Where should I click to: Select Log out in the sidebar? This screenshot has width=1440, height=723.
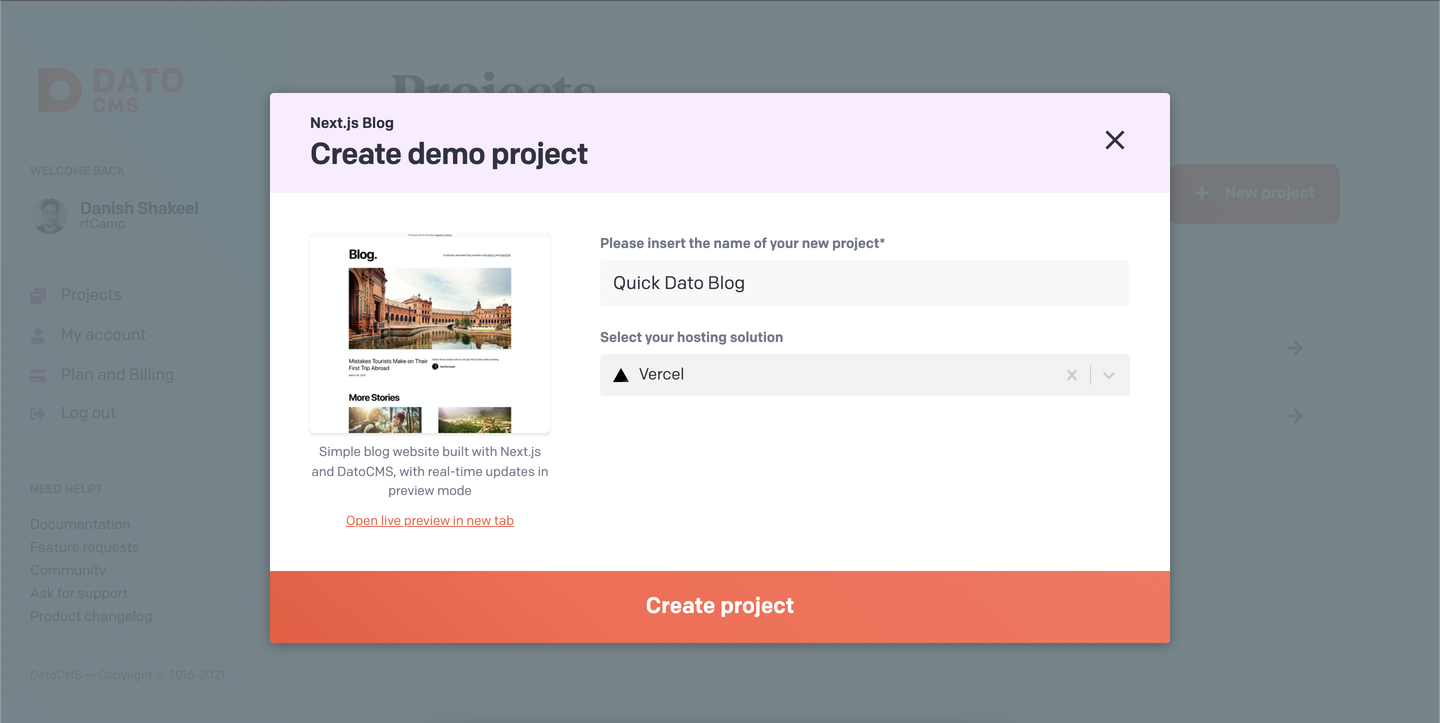88,413
